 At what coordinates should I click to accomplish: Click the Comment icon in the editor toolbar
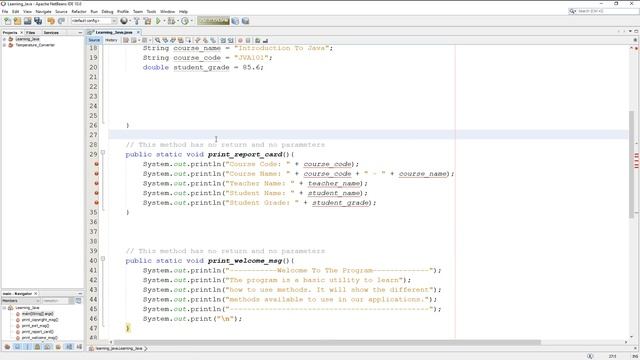[257, 40]
